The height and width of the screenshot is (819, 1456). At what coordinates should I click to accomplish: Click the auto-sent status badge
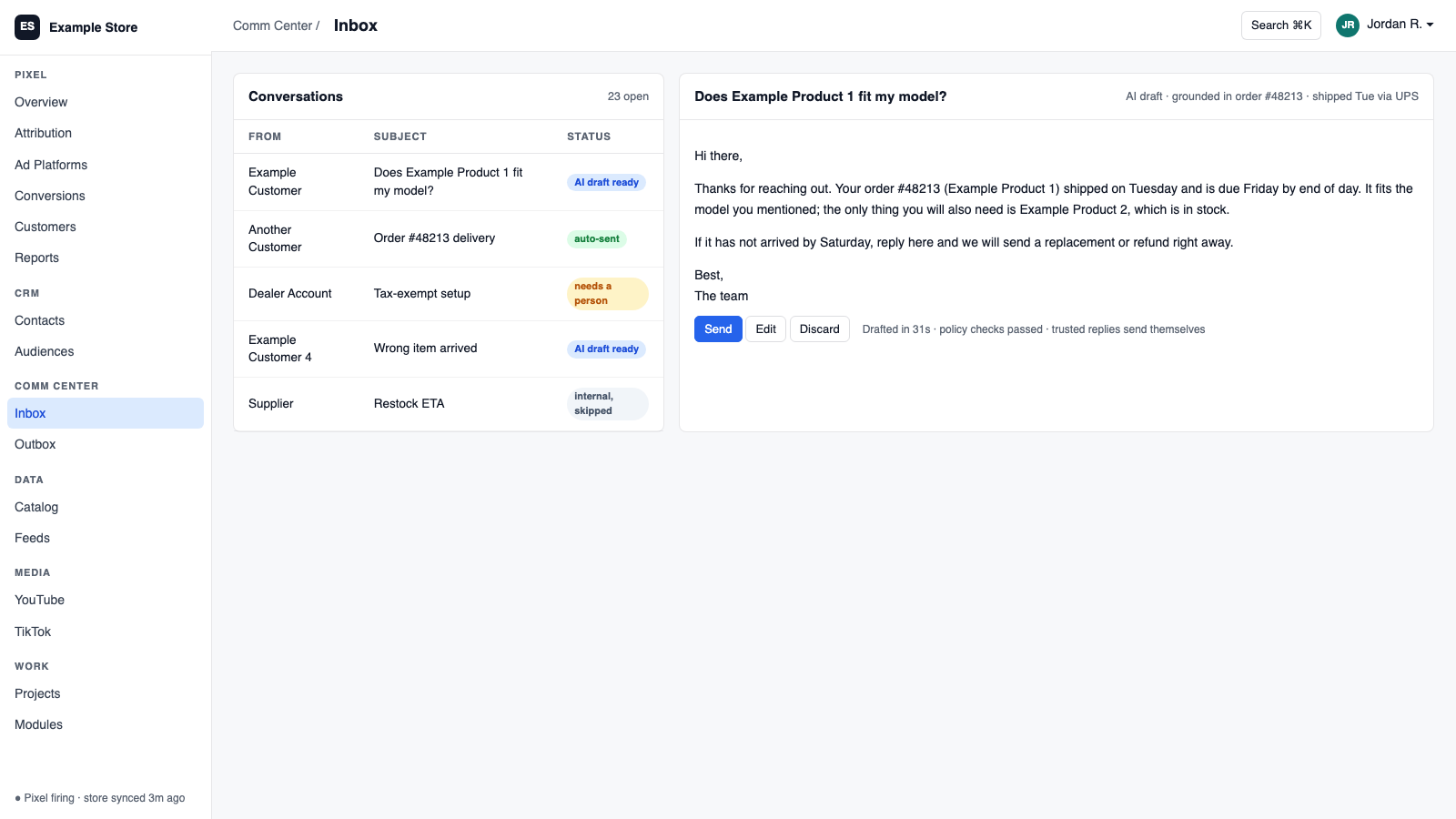597,238
